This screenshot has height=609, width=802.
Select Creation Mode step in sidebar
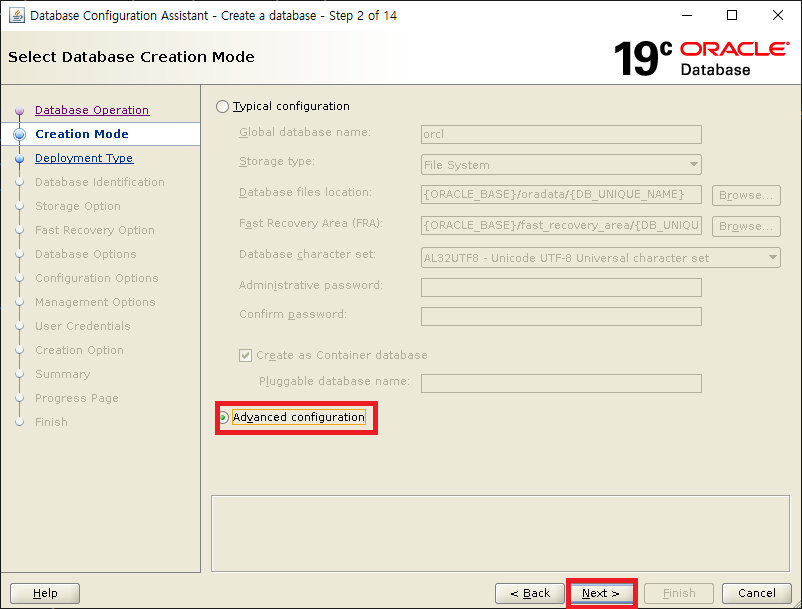pyautogui.click(x=82, y=134)
